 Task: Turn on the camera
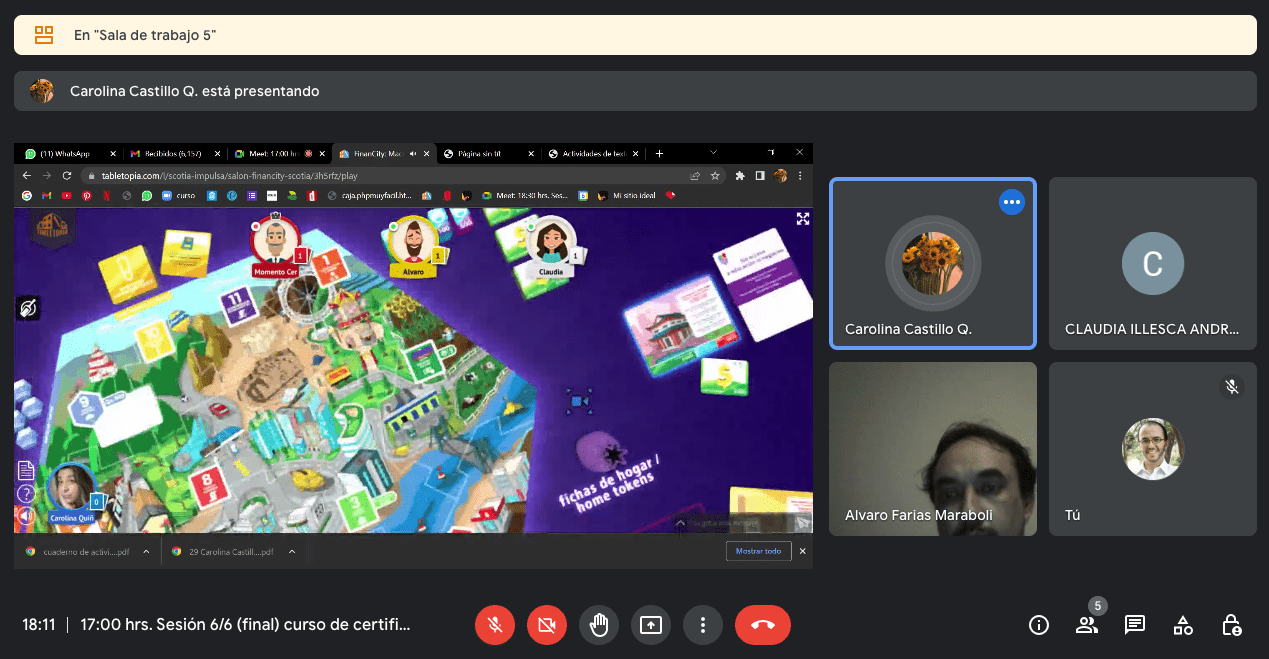(547, 625)
